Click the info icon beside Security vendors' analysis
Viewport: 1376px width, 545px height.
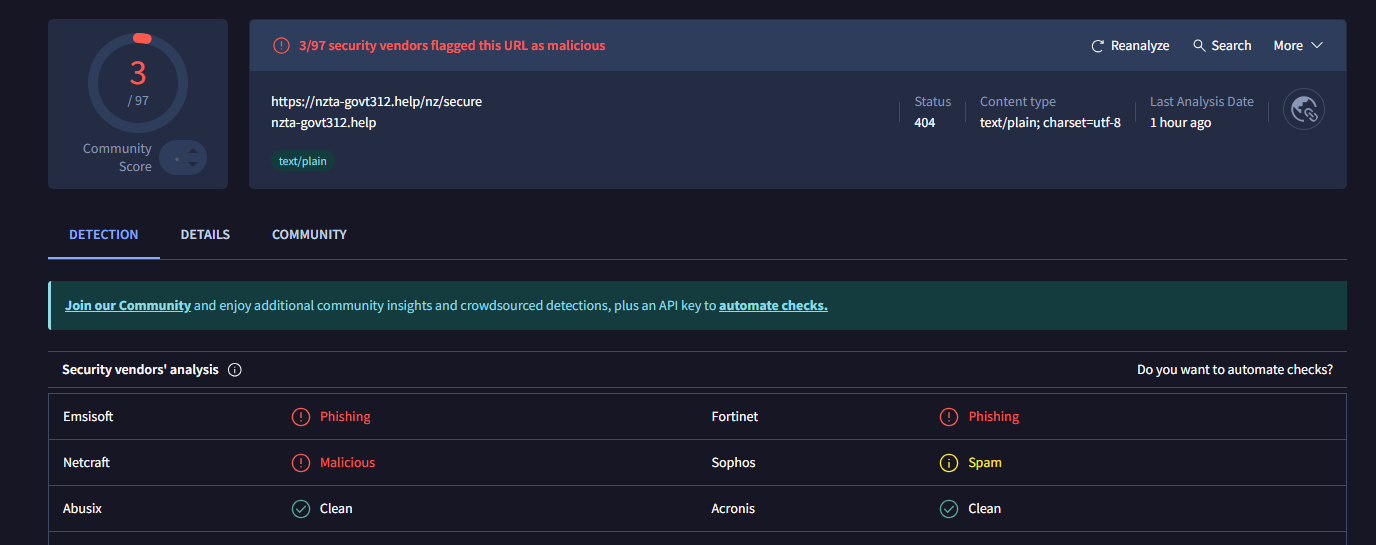[x=235, y=370]
